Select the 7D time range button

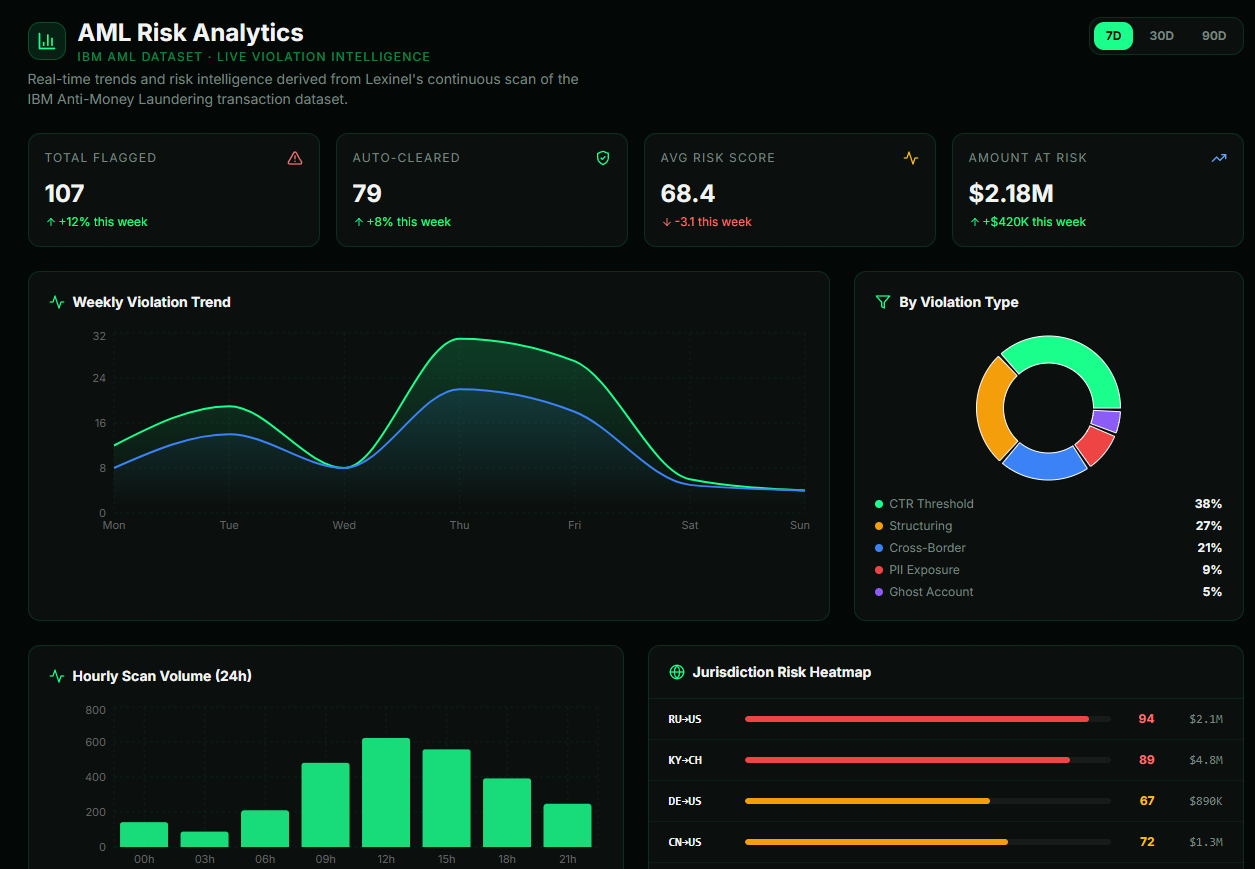1113,34
